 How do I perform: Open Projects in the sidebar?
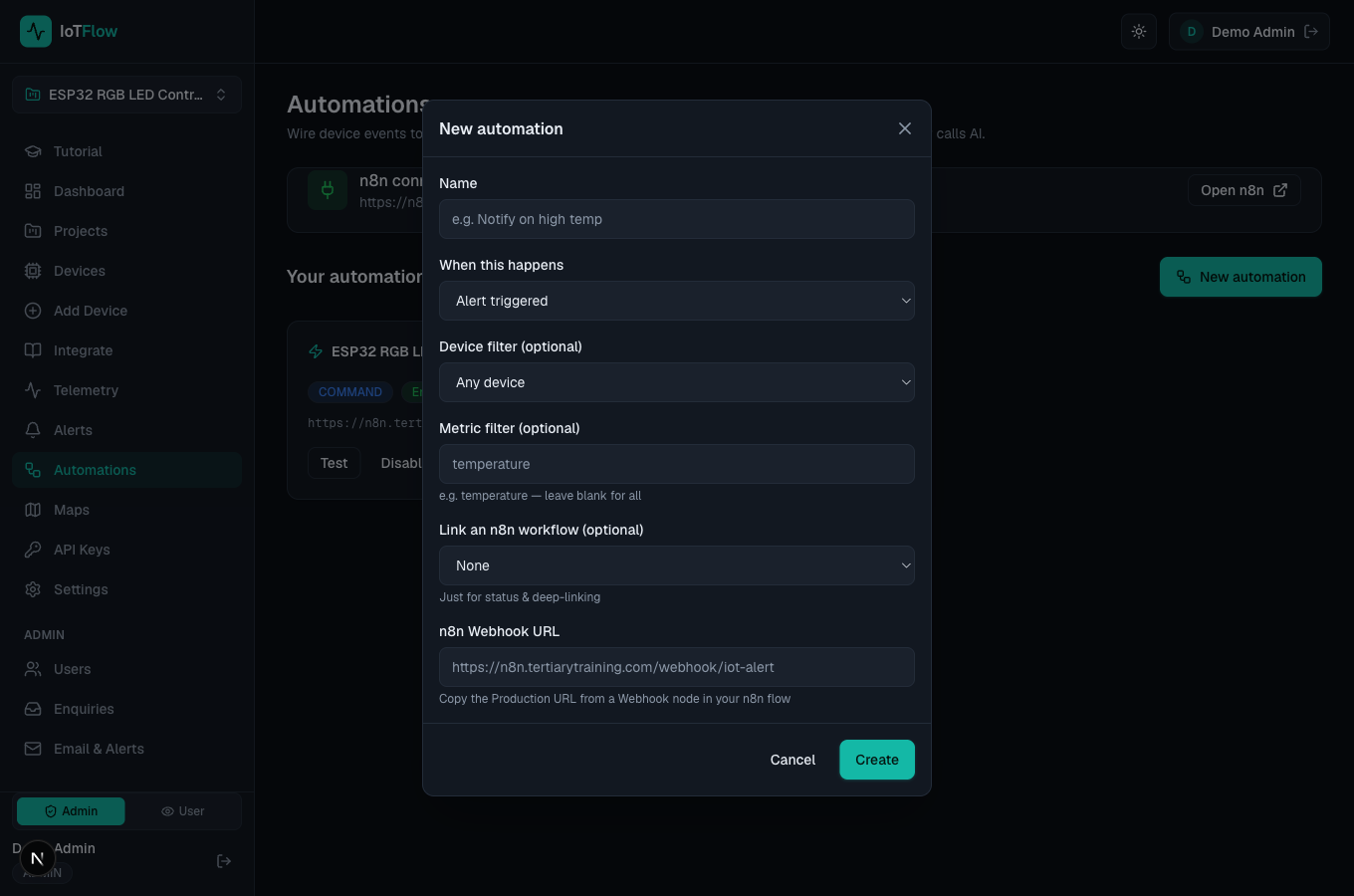pyautogui.click(x=127, y=231)
